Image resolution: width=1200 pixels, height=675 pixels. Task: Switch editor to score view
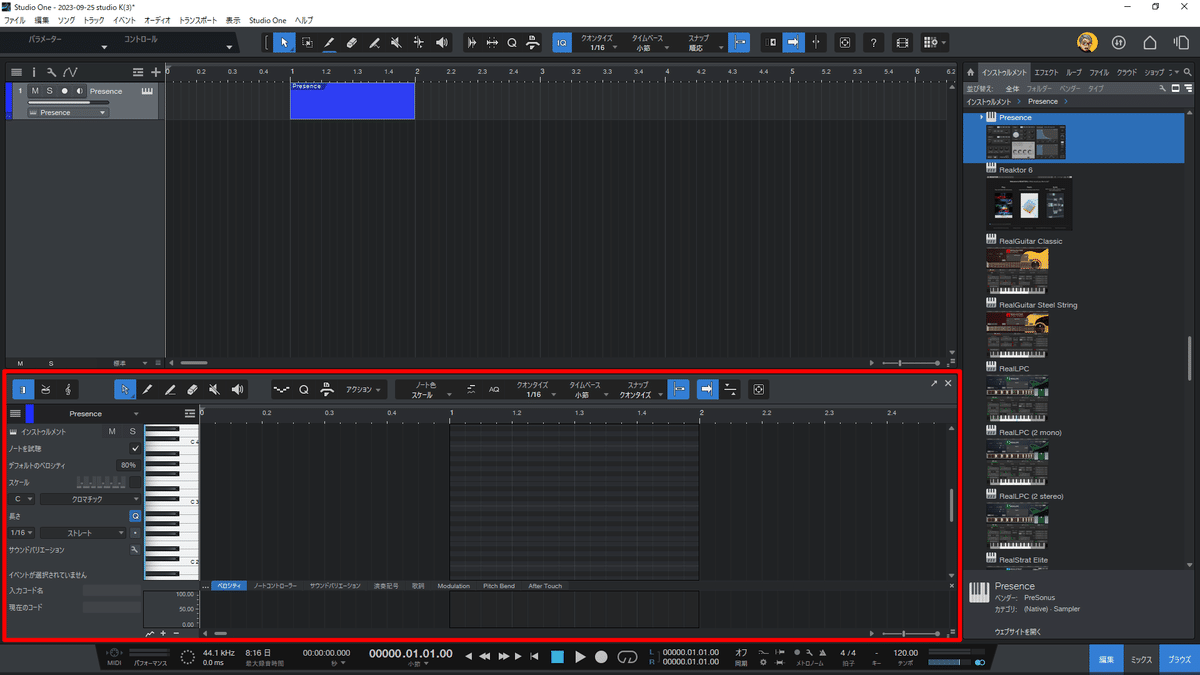click(x=67, y=389)
